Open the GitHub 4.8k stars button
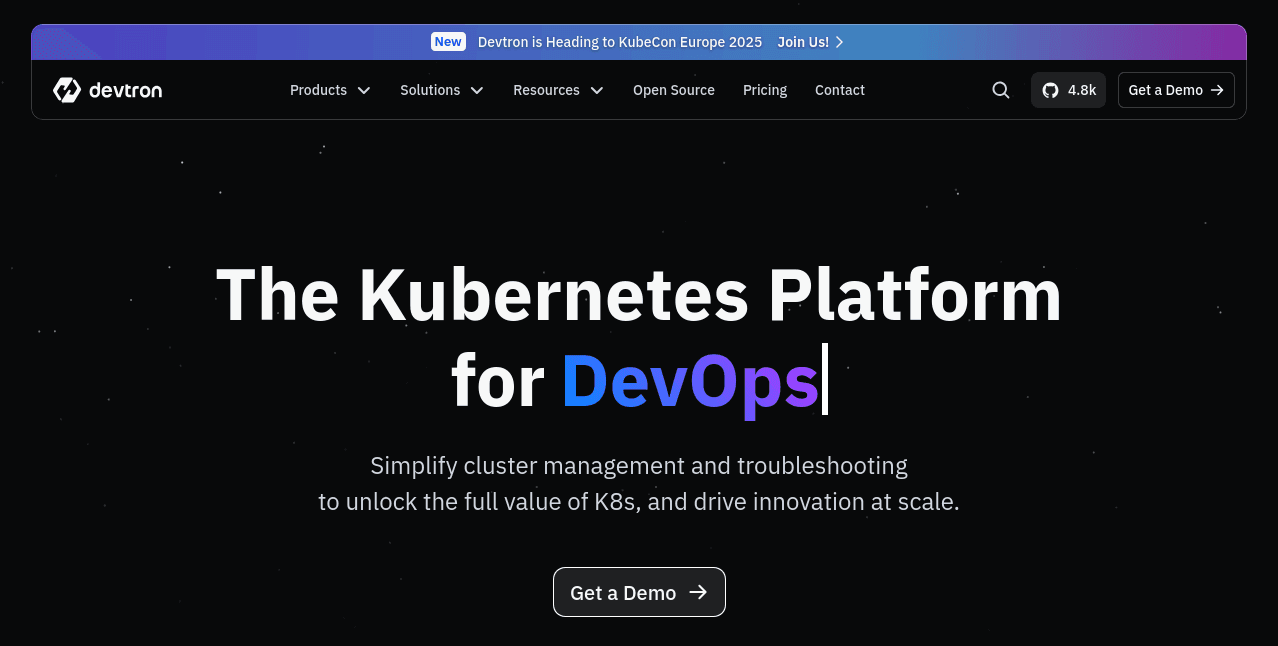 (x=1068, y=90)
